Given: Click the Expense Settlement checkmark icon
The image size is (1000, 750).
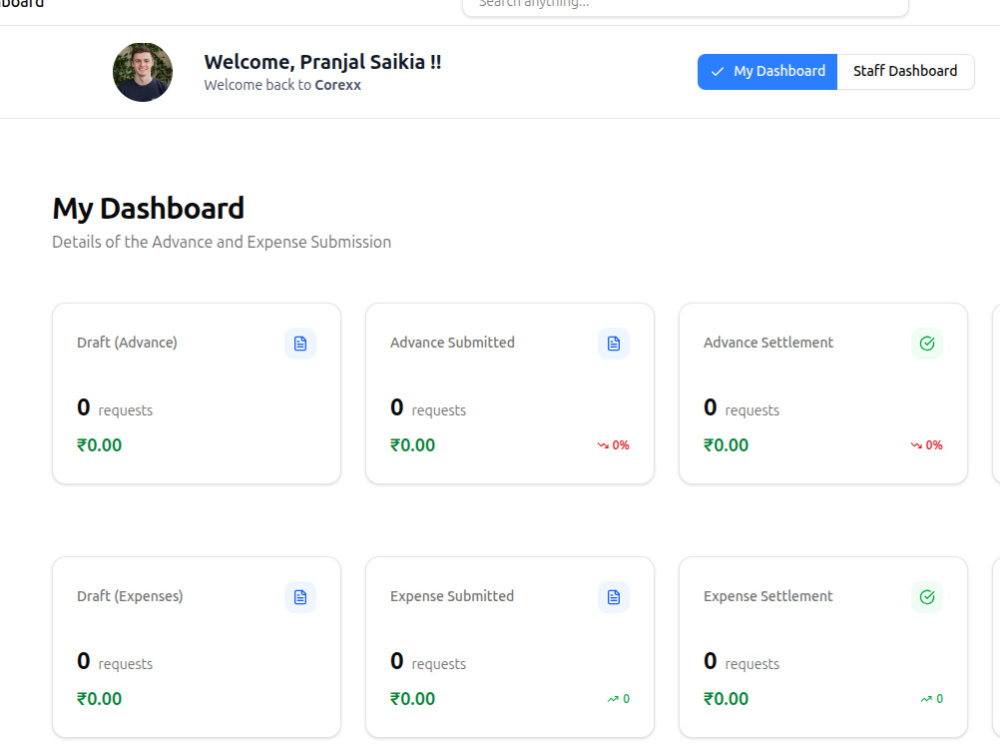Looking at the screenshot, I should pyautogui.click(x=927, y=597).
